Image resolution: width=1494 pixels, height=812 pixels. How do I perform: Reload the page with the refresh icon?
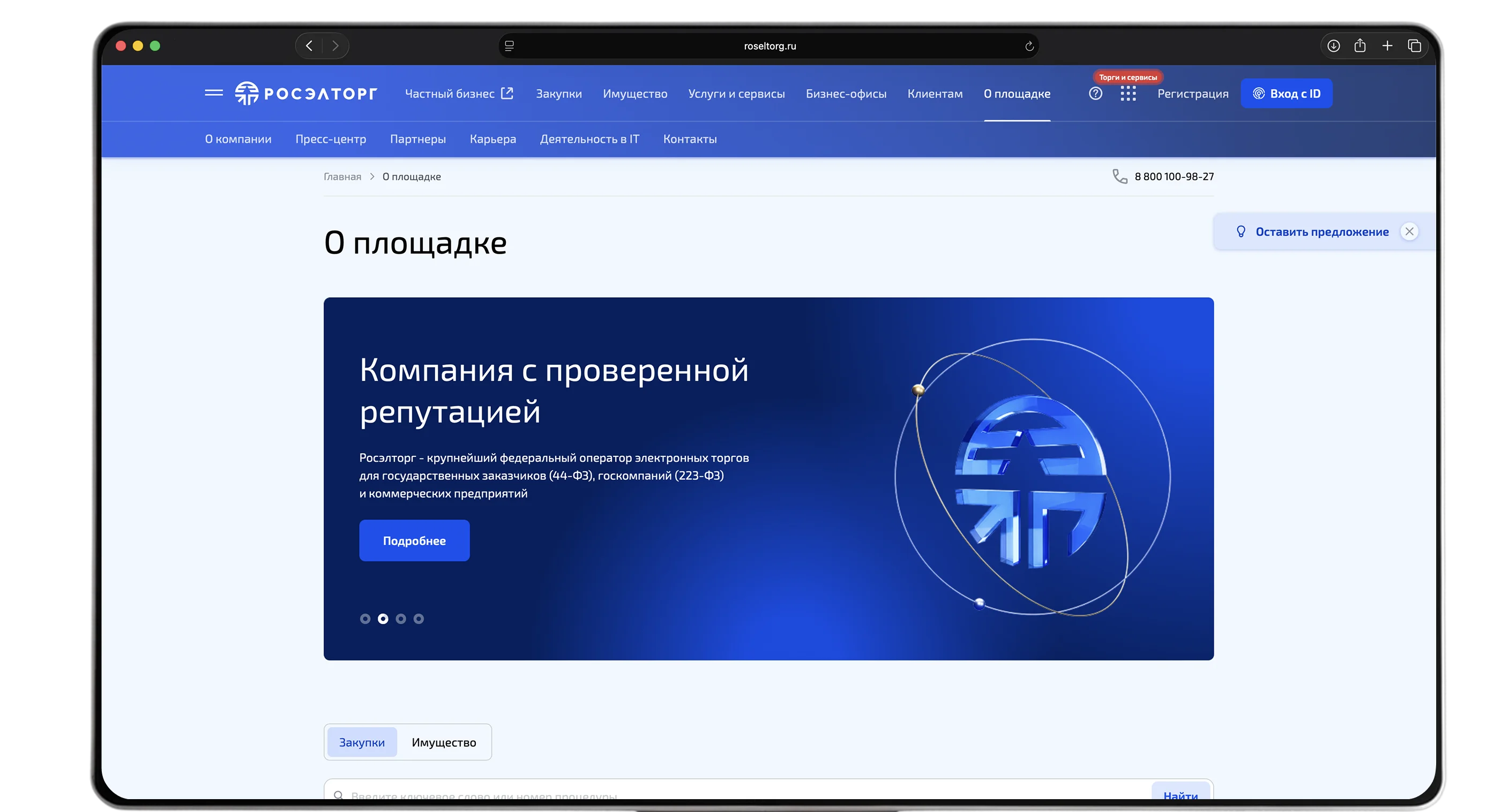click(x=1029, y=46)
